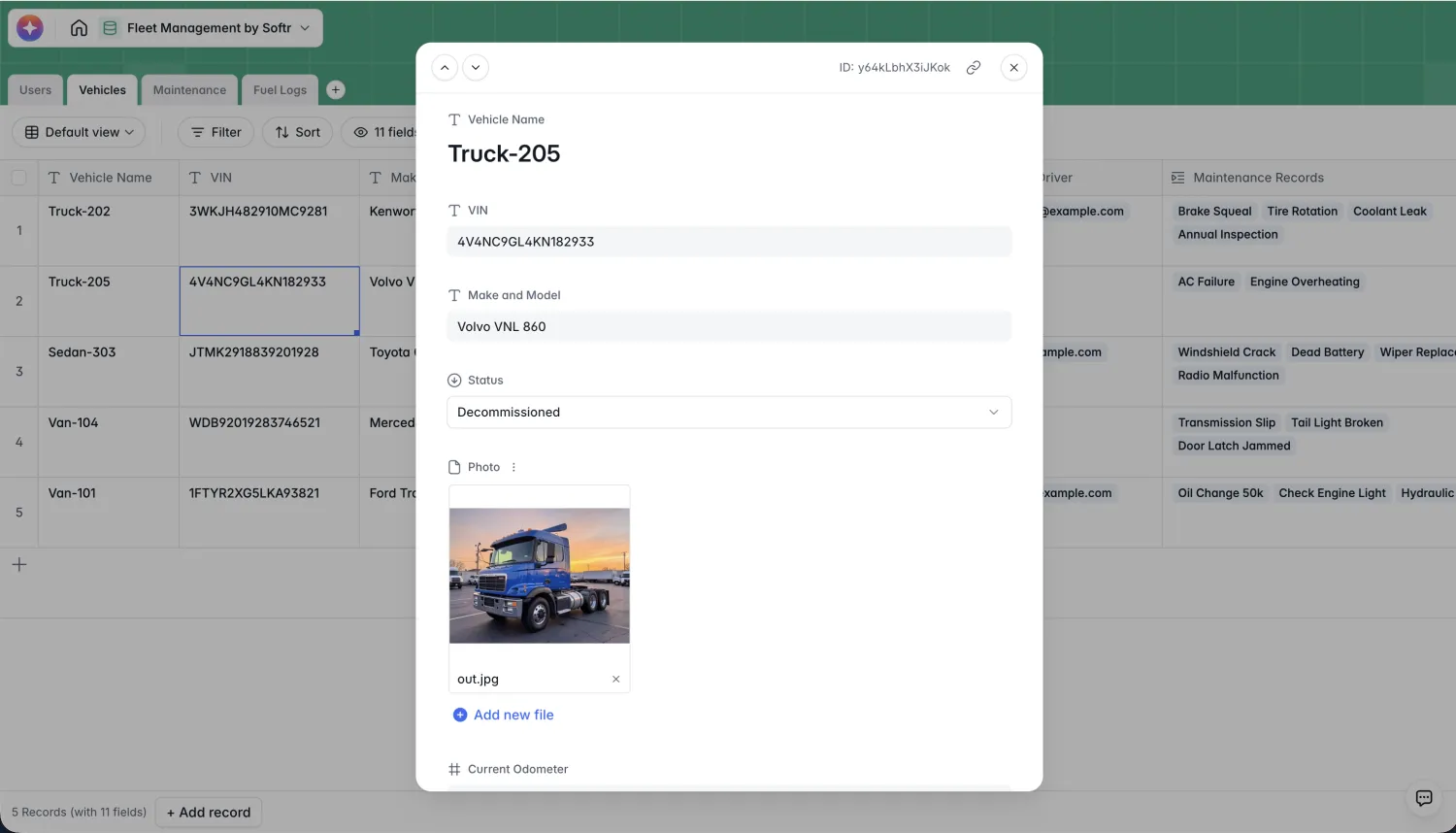The height and width of the screenshot is (833, 1456).
Task: Click the AC Failure tag
Action: tap(1206, 283)
